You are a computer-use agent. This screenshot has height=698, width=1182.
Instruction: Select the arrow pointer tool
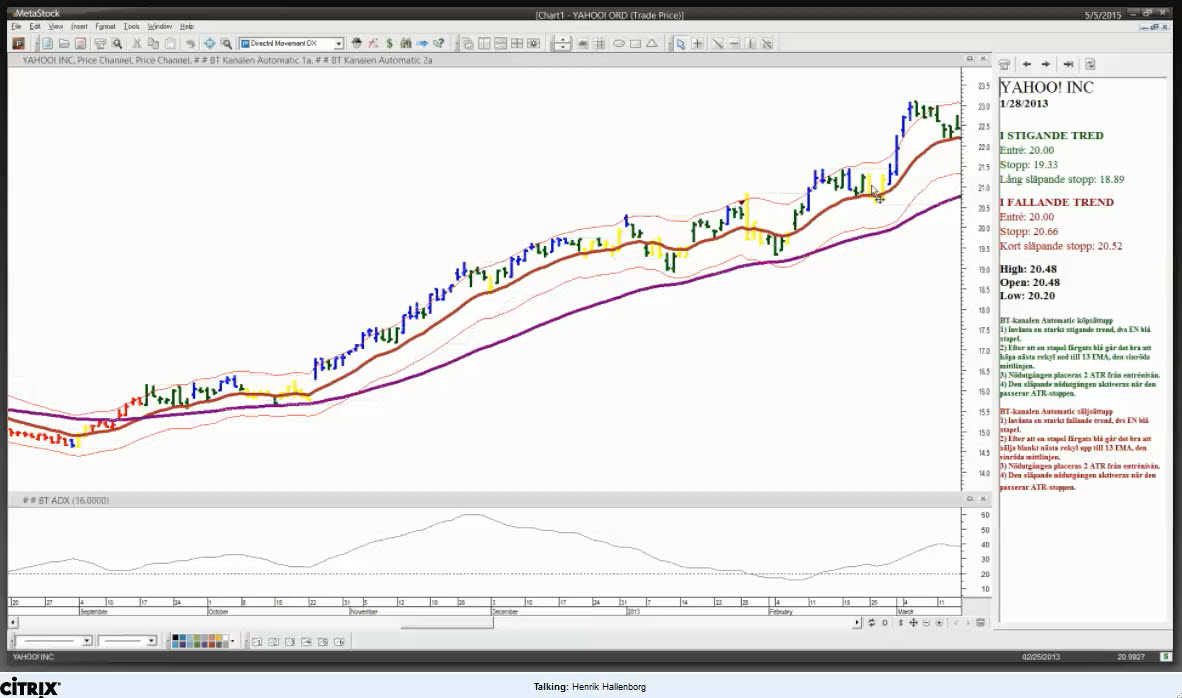click(x=681, y=44)
